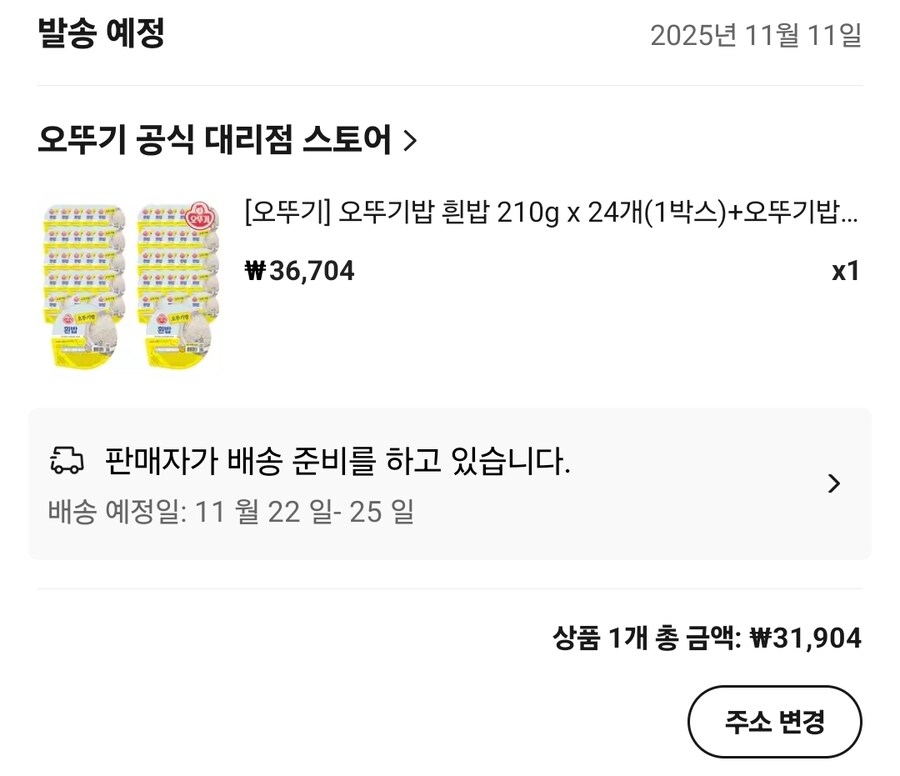
Task: Select the total amount ₩31,904
Action: point(807,637)
